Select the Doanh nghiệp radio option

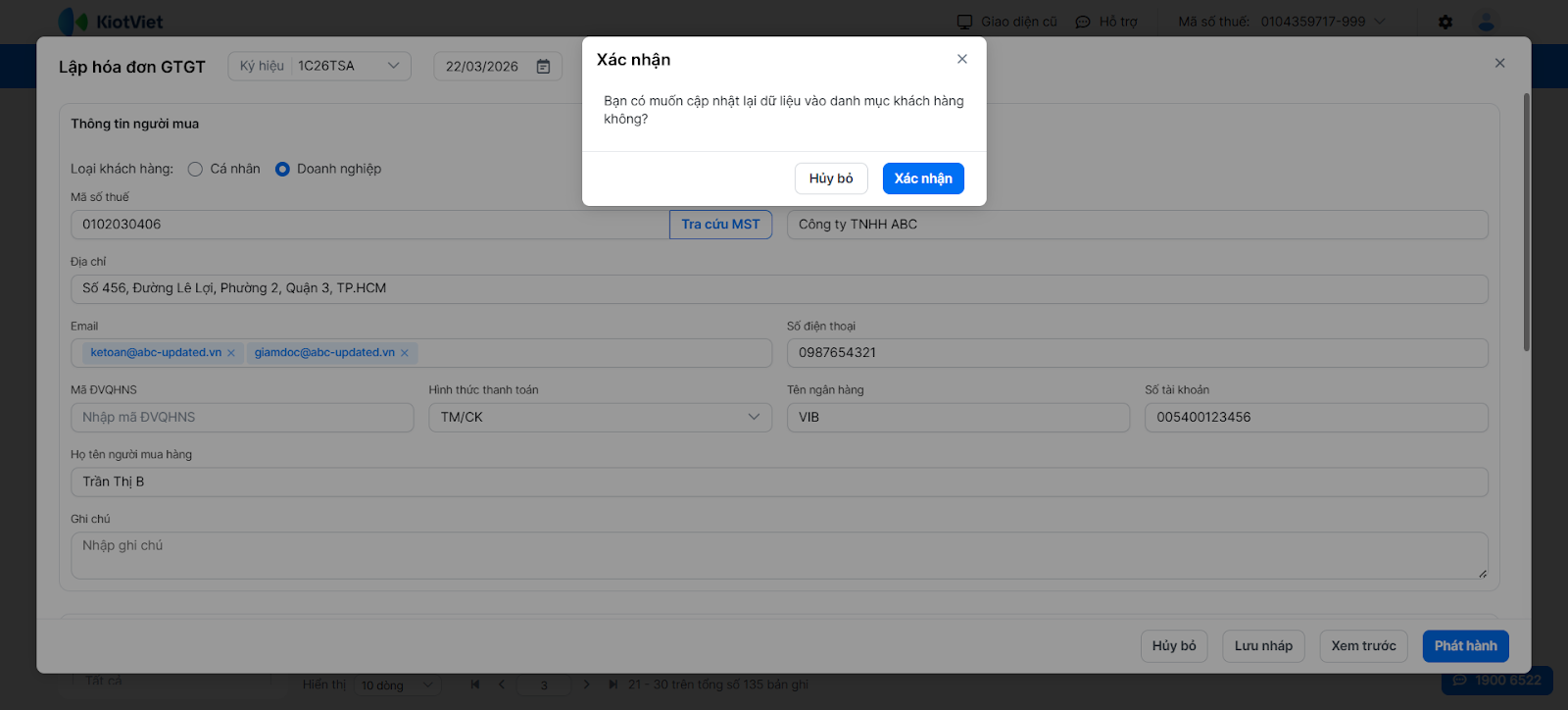[x=282, y=169]
